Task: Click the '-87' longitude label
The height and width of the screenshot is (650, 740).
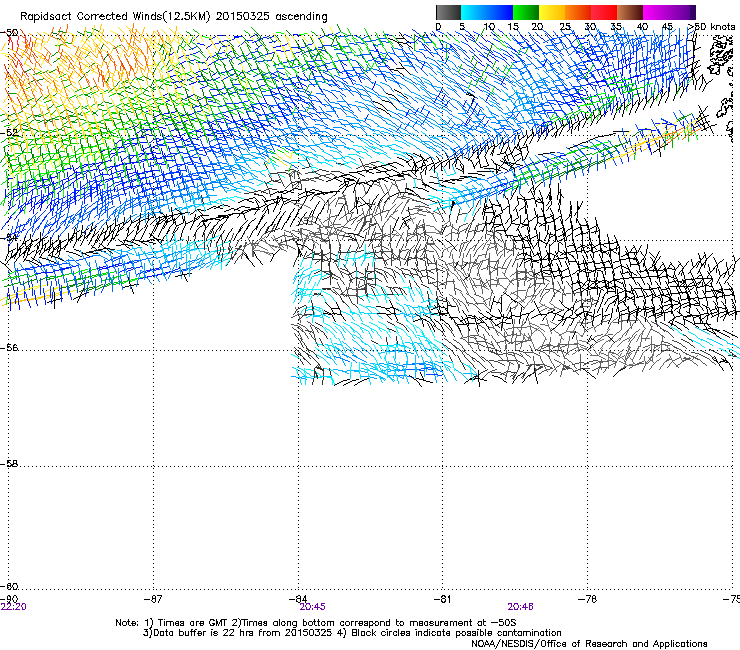Action: 153,599
